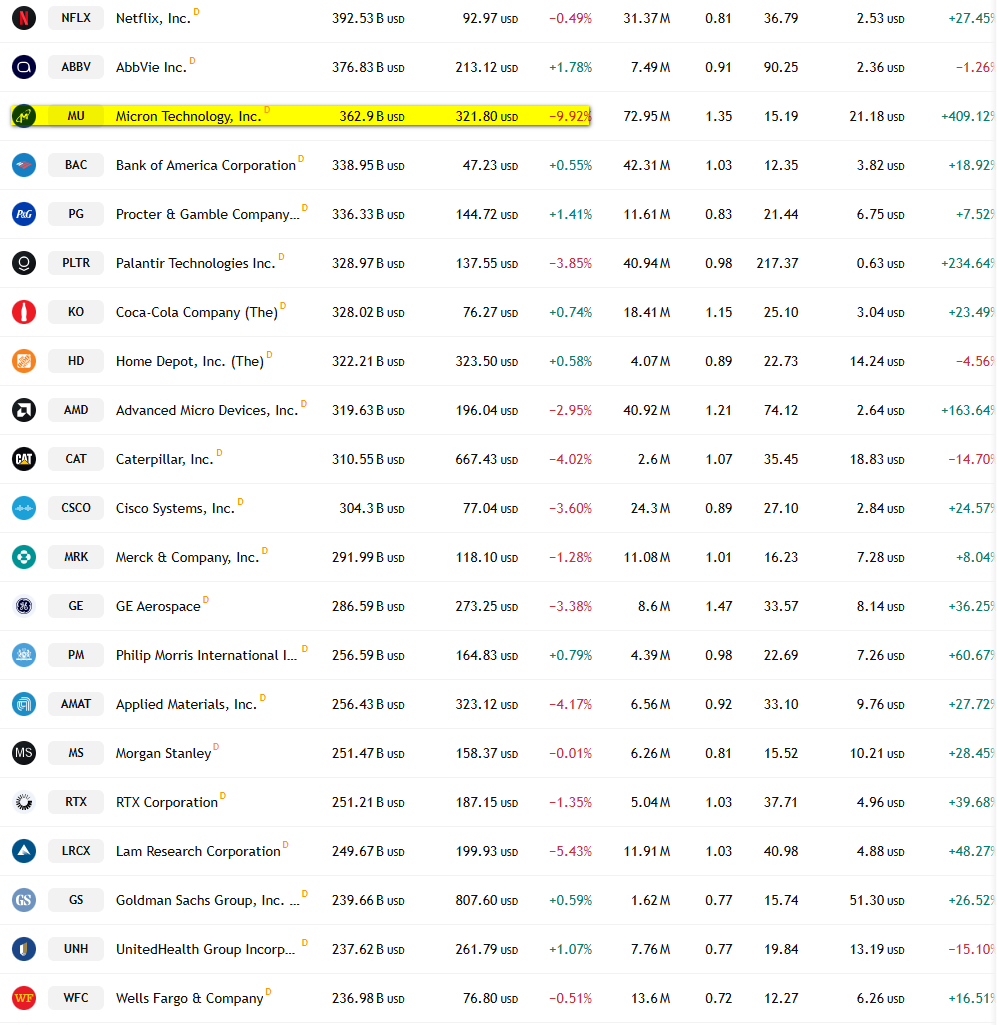Open Advanced Micro Devices, Inc. link
997x1025 pixels.
pos(207,411)
